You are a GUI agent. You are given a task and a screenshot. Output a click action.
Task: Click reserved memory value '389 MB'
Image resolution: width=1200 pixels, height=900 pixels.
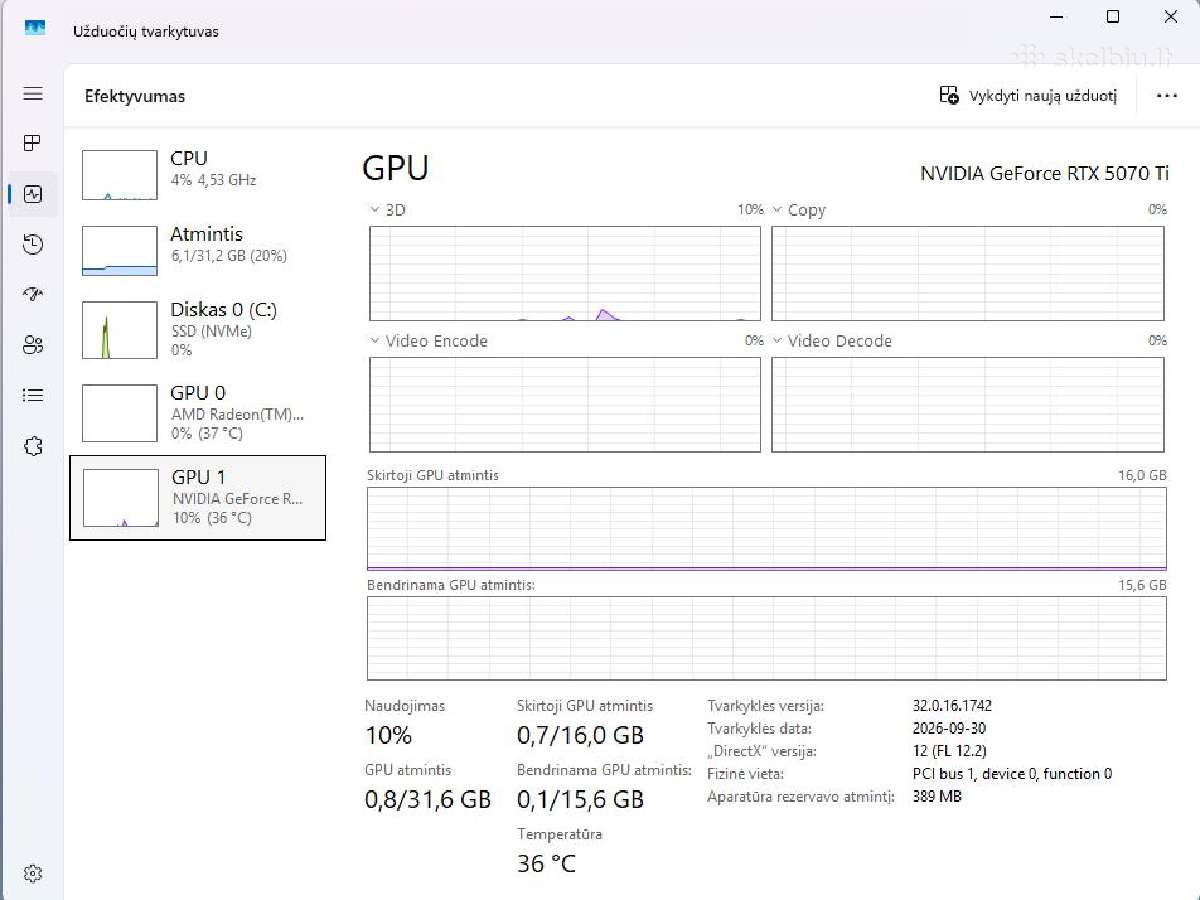(x=937, y=797)
